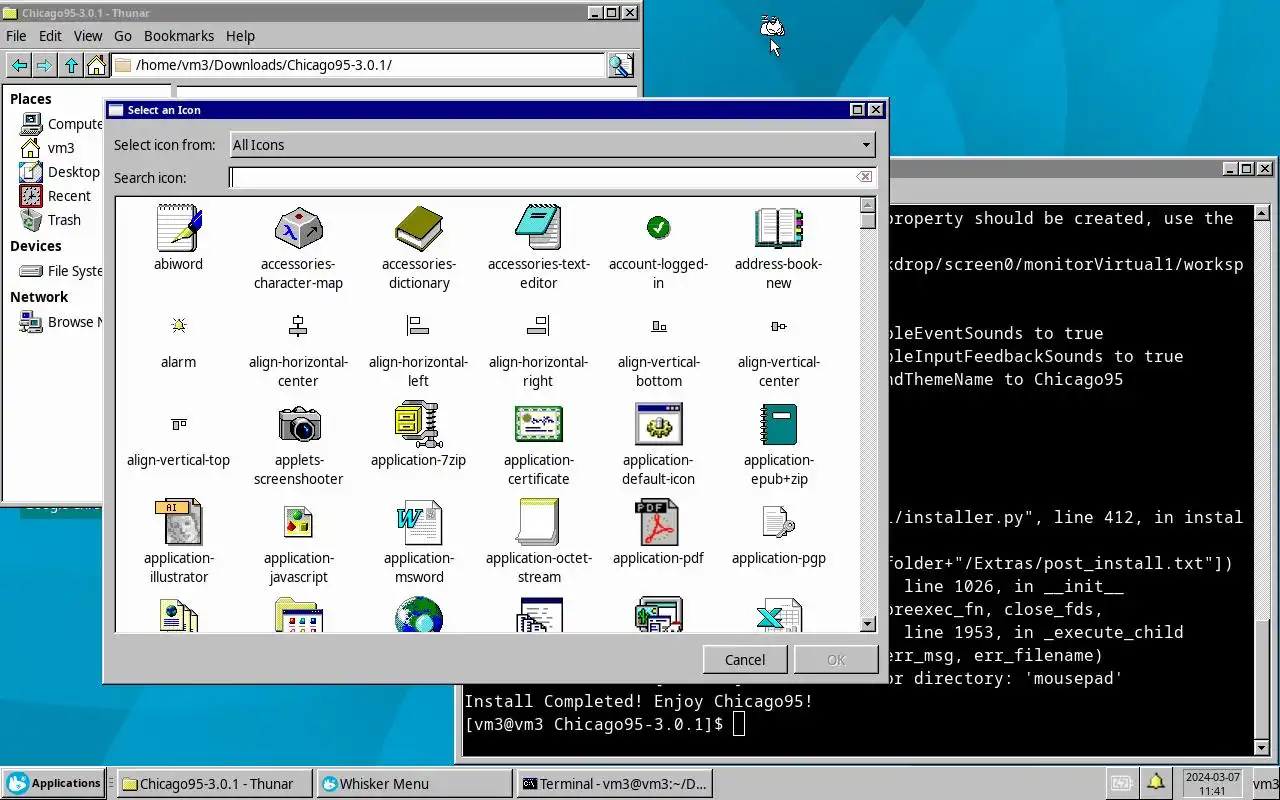Open the Edit menu in Thunar
The height and width of the screenshot is (800, 1280).
coord(50,35)
